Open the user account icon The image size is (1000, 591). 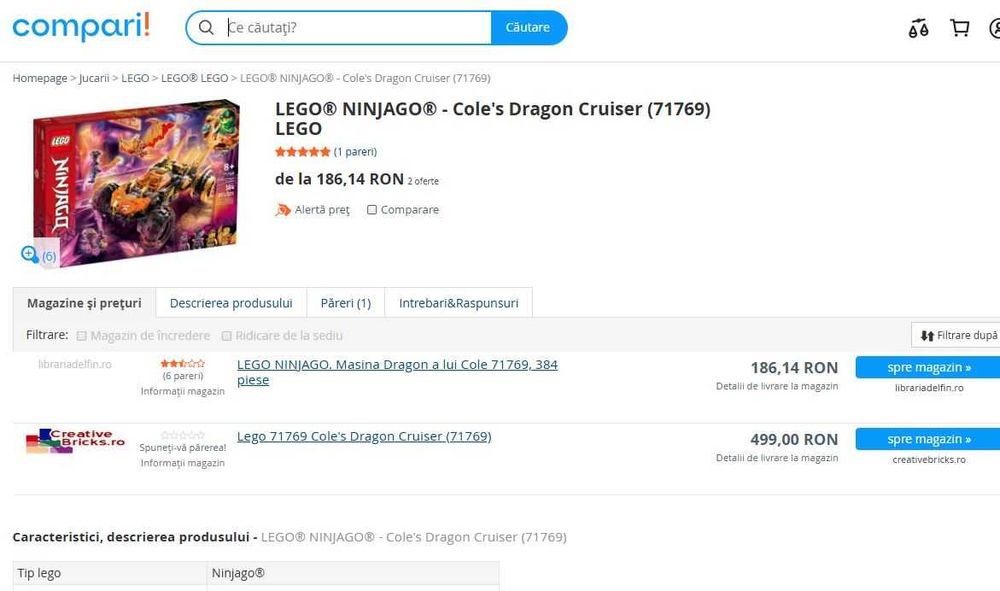(993, 28)
